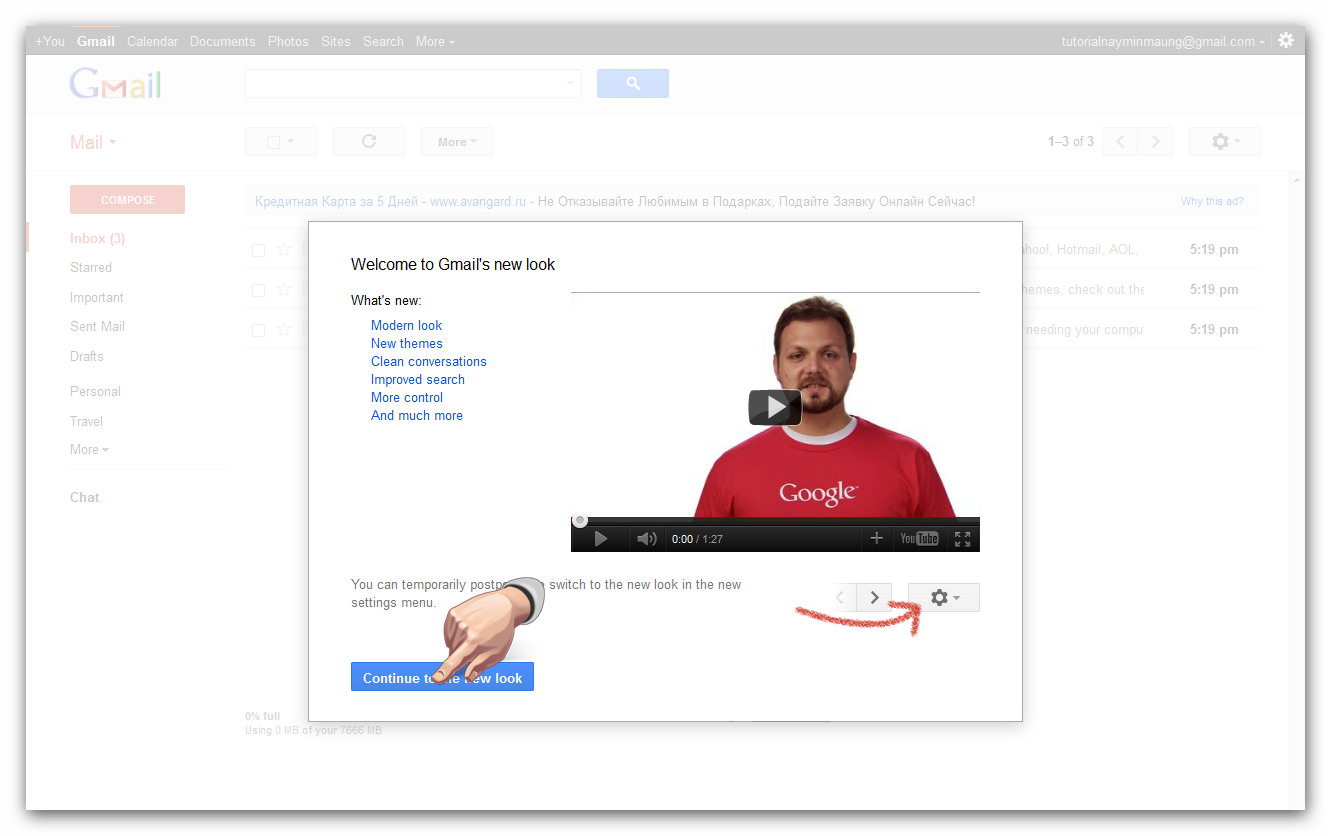This screenshot has width=1331, height=836.
Task: Open the video on YouTube via its logo
Action: pyautogui.click(x=919, y=539)
